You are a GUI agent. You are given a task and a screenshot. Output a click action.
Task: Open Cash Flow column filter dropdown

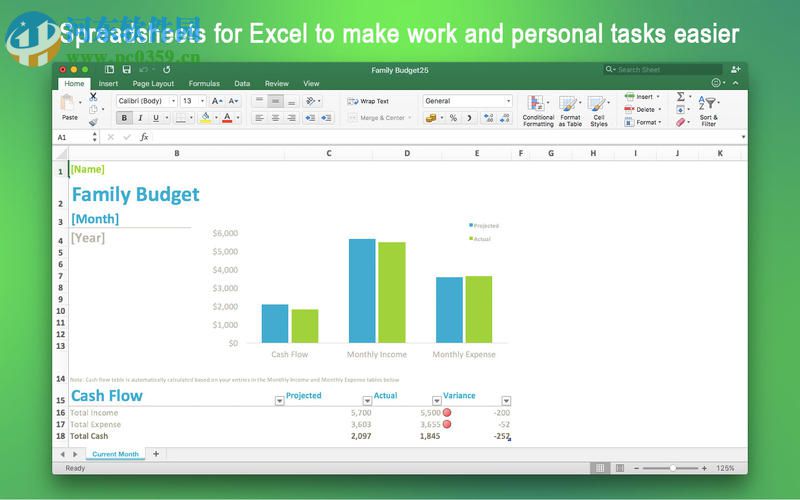pyautogui.click(x=279, y=401)
